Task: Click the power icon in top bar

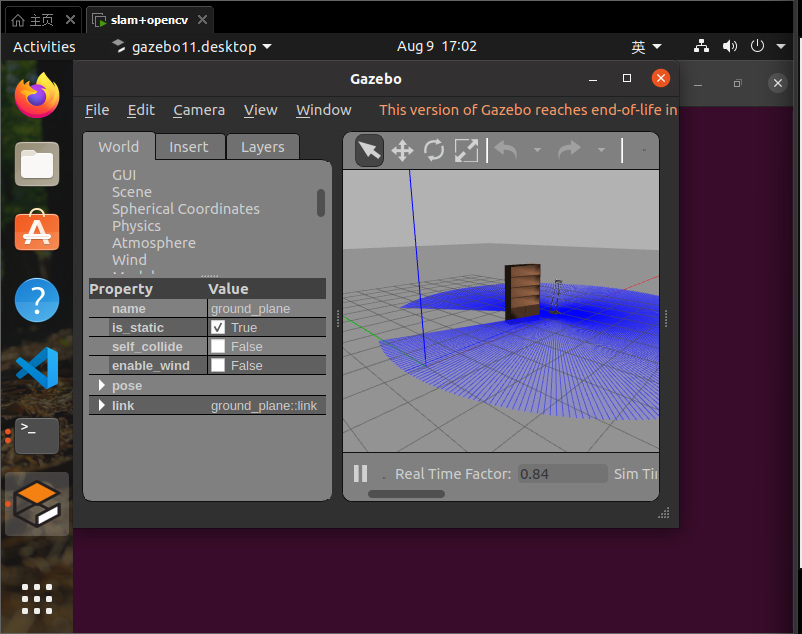Action: click(x=758, y=47)
